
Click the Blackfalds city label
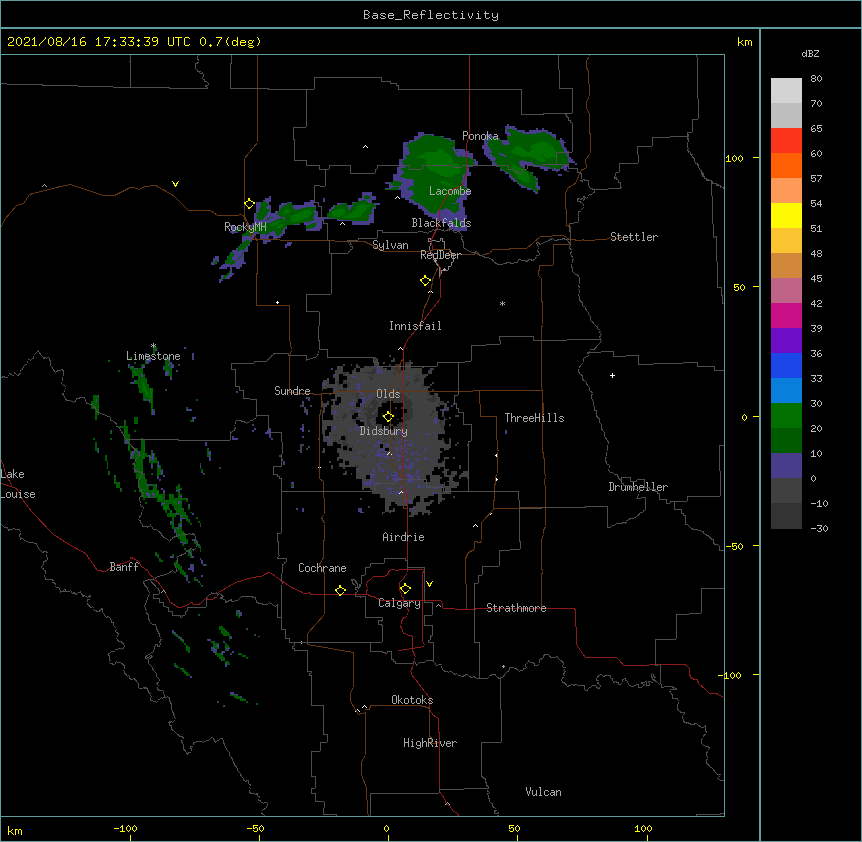tap(441, 223)
